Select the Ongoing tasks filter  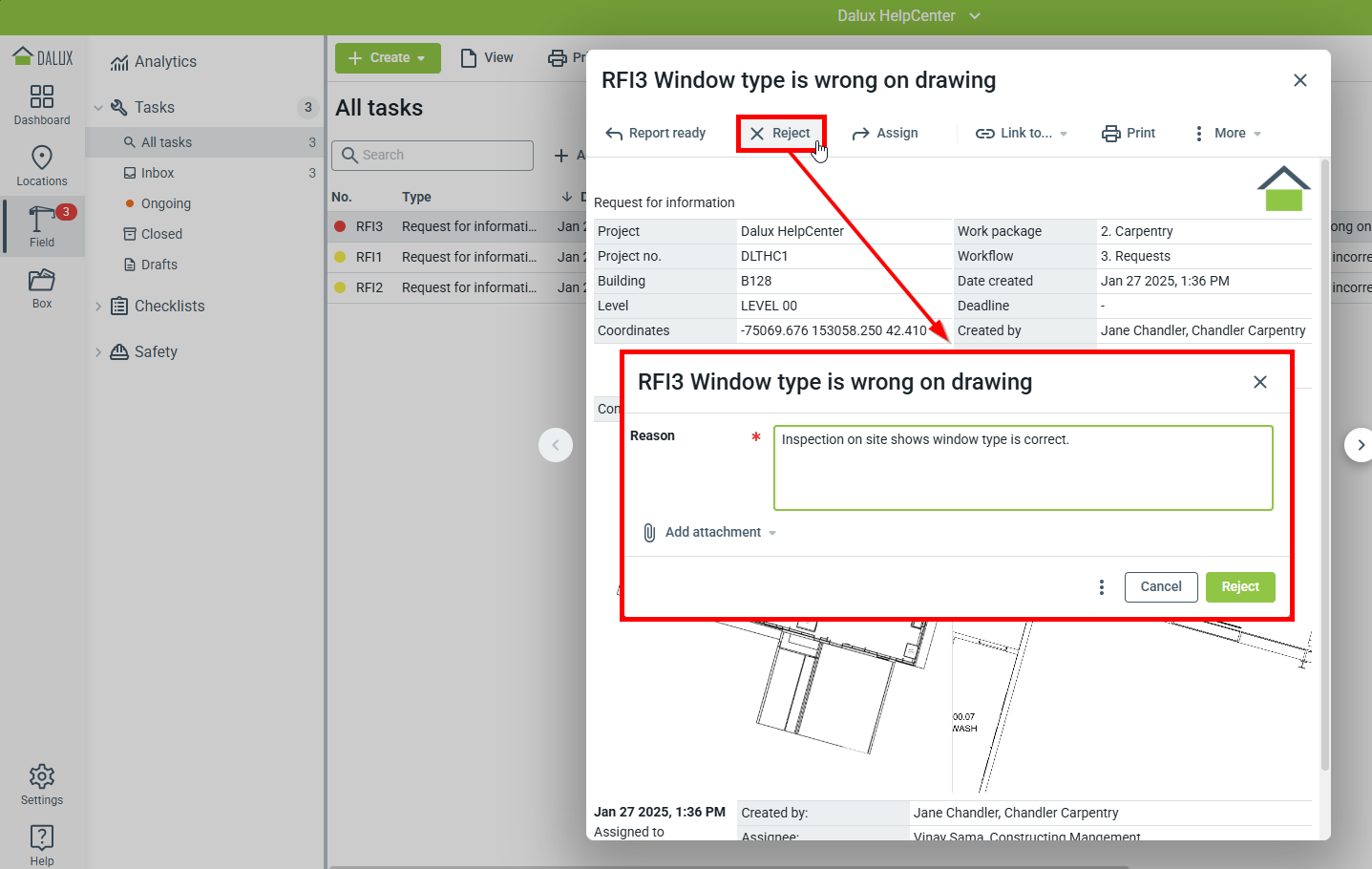165,203
